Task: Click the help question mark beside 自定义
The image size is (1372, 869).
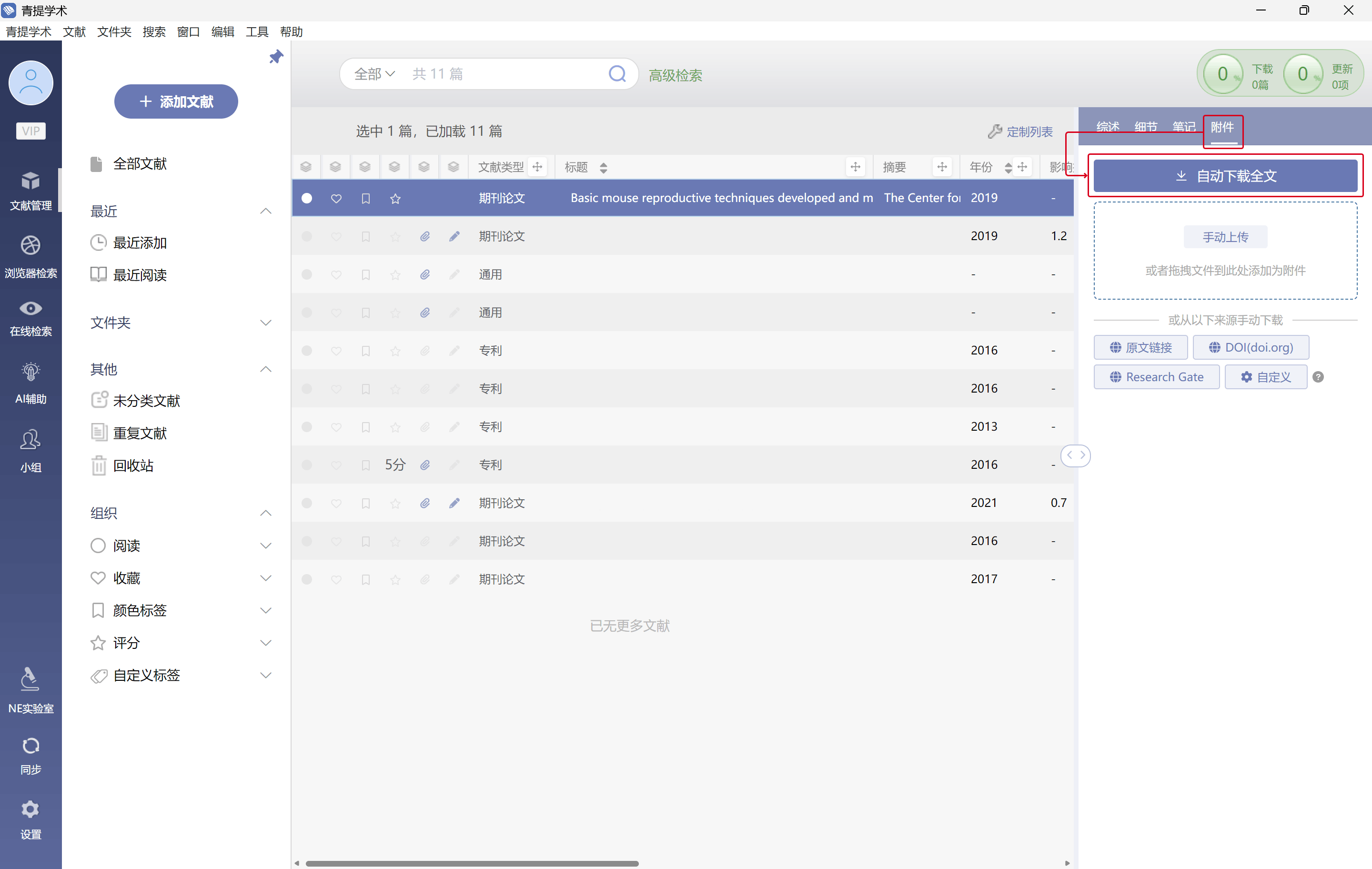Action: click(1318, 377)
